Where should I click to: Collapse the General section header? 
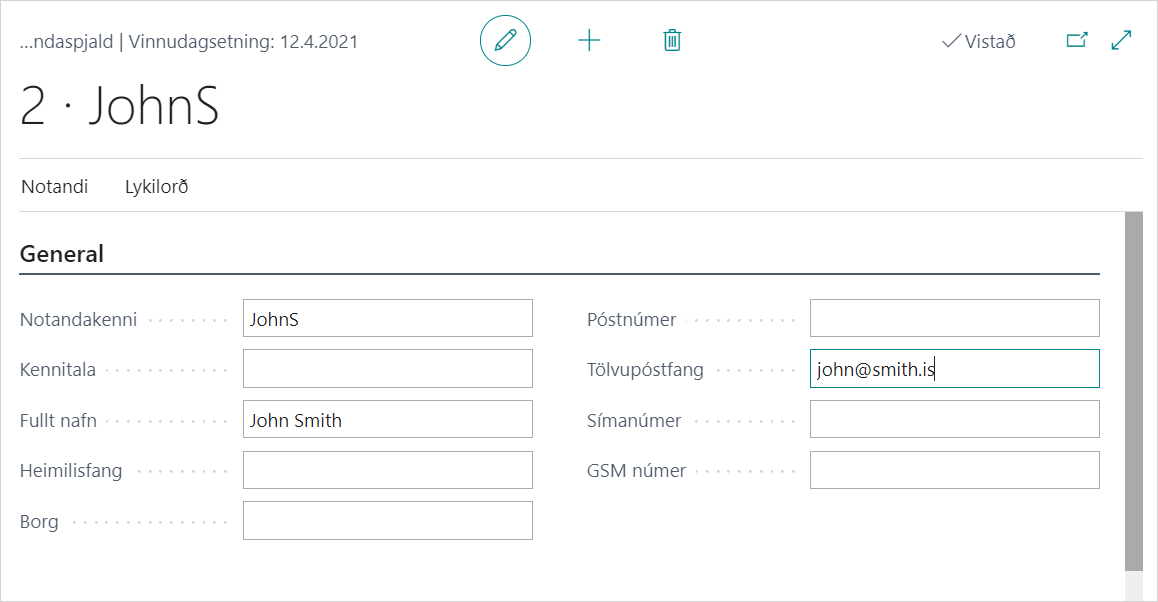point(62,254)
